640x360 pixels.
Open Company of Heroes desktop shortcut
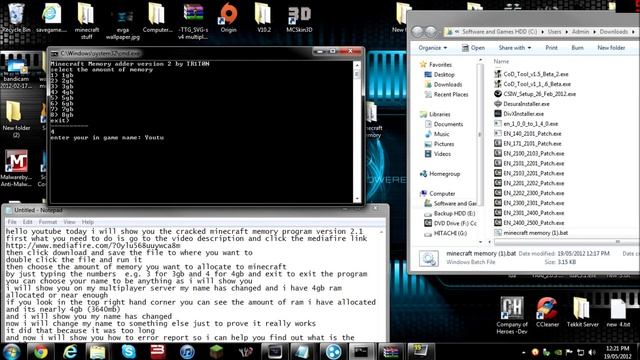pos(512,316)
